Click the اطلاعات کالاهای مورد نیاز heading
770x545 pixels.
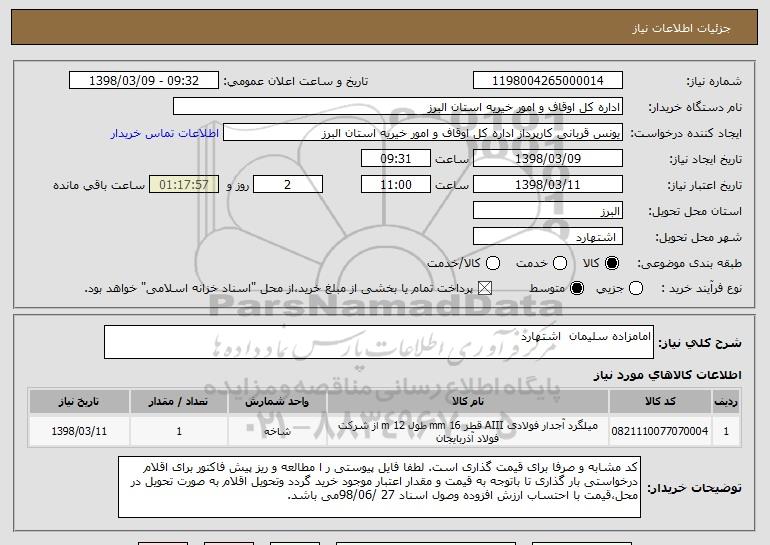click(x=667, y=375)
